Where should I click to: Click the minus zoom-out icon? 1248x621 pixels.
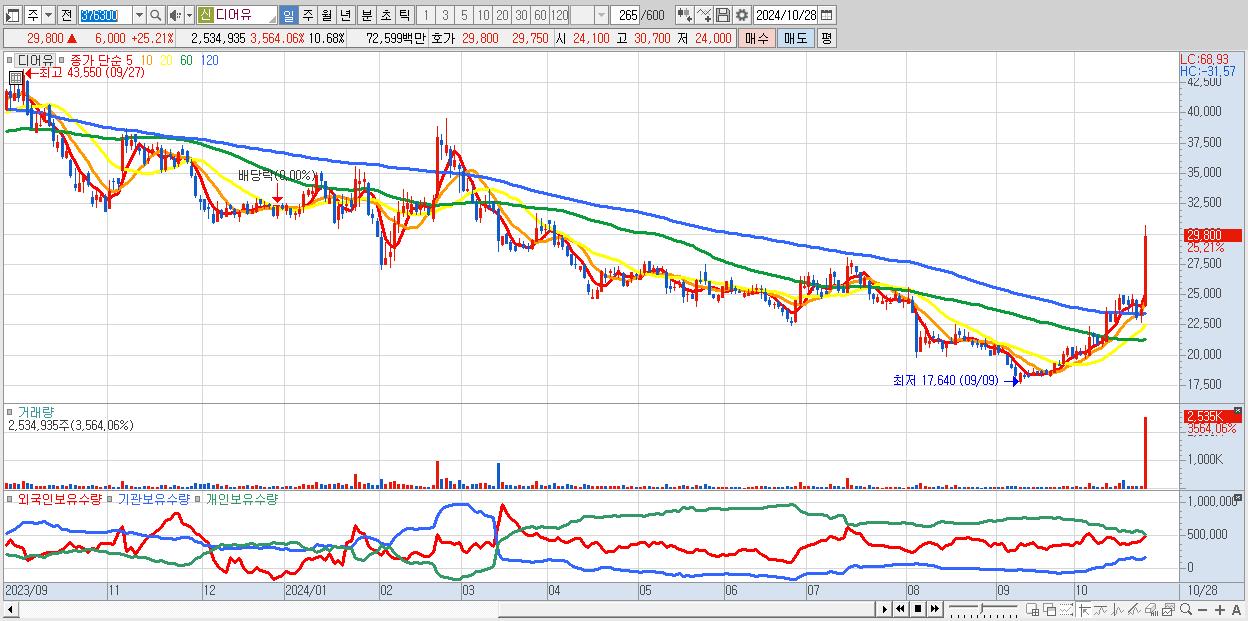[1203, 610]
